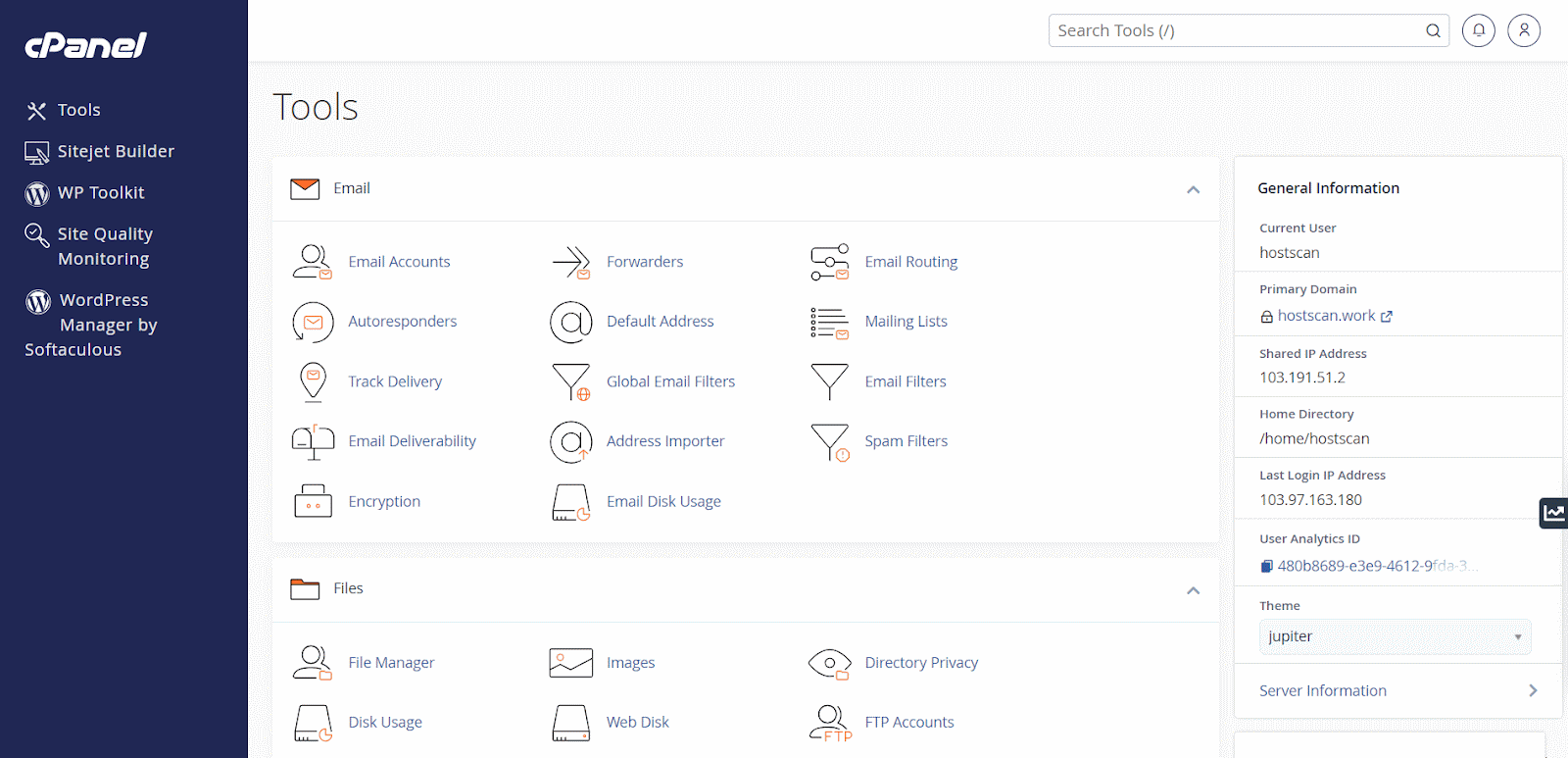Screen dimensions: 1568x758
Task: Click the Encryption icon
Action: click(313, 501)
